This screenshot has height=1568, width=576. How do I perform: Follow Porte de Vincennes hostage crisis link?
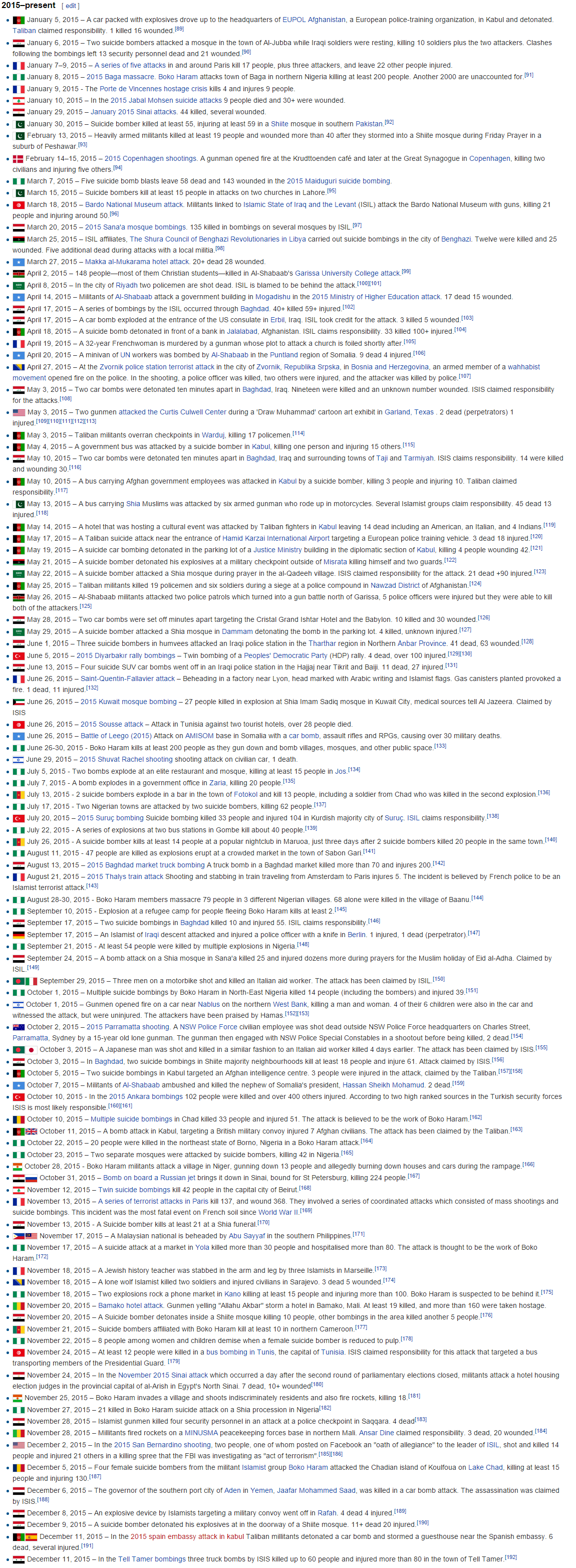coord(153,89)
